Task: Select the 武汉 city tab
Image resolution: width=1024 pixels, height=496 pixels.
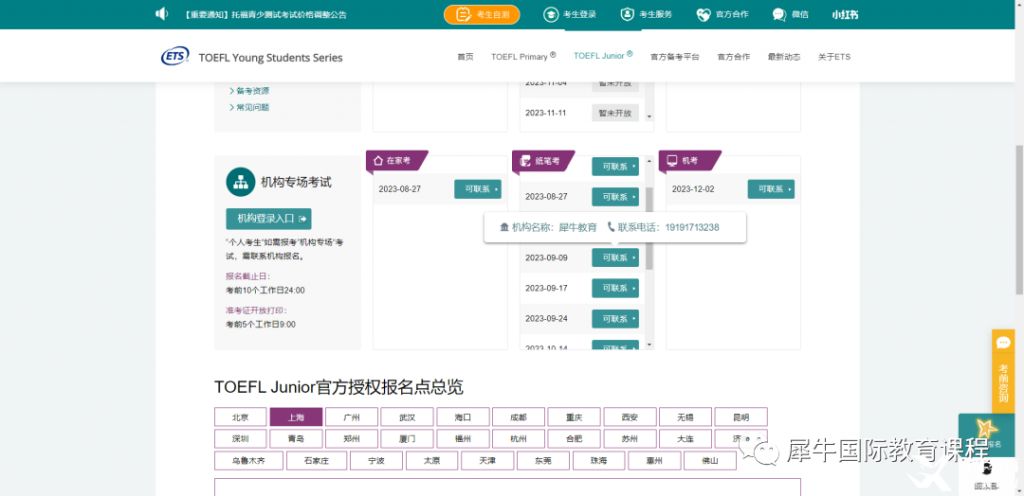Action: click(407, 417)
